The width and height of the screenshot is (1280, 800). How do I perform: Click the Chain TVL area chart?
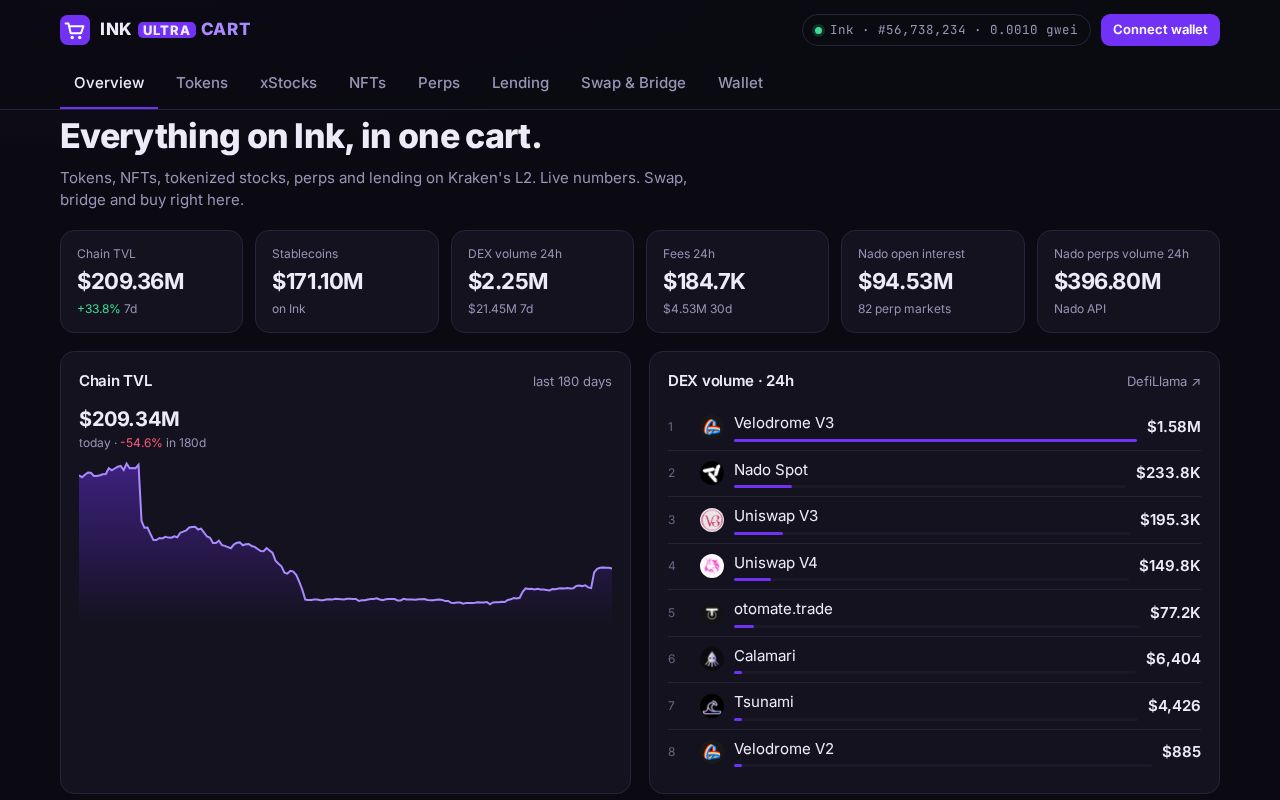click(345, 545)
